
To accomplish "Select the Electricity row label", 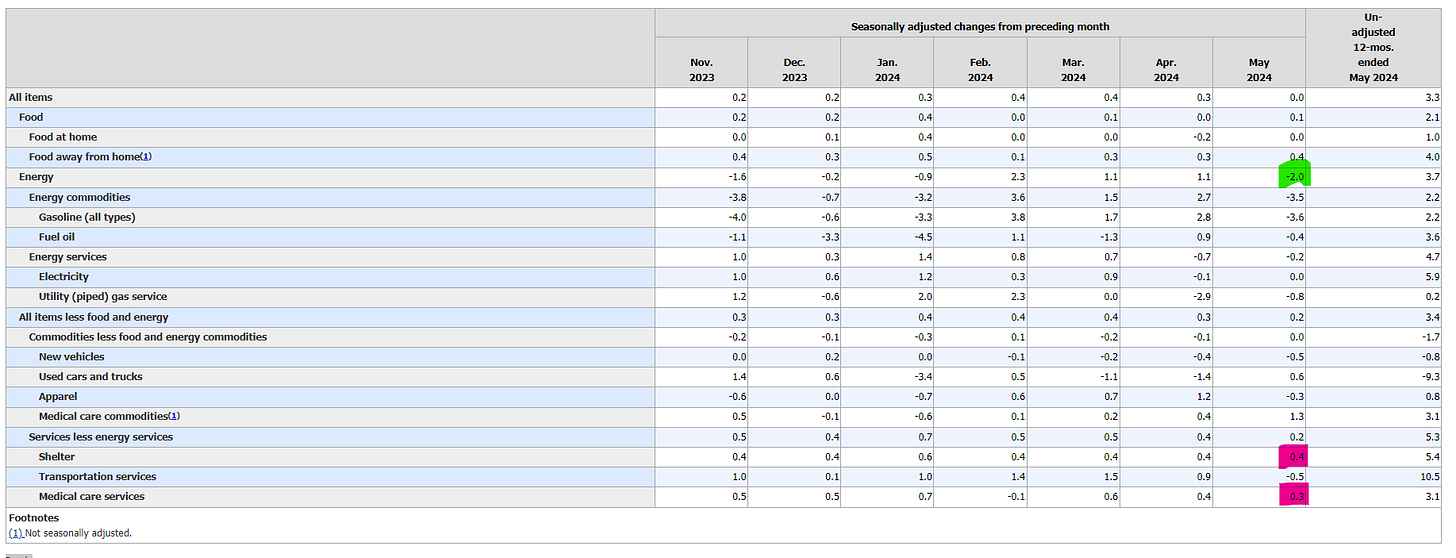I will tap(64, 277).
